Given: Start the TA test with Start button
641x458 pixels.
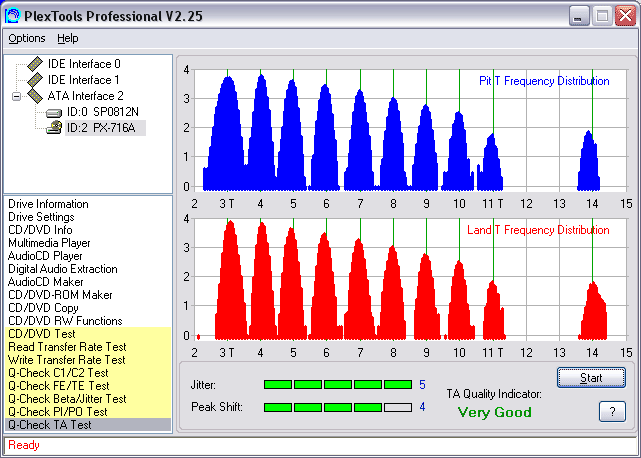Looking at the screenshot, I should click(591, 377).
